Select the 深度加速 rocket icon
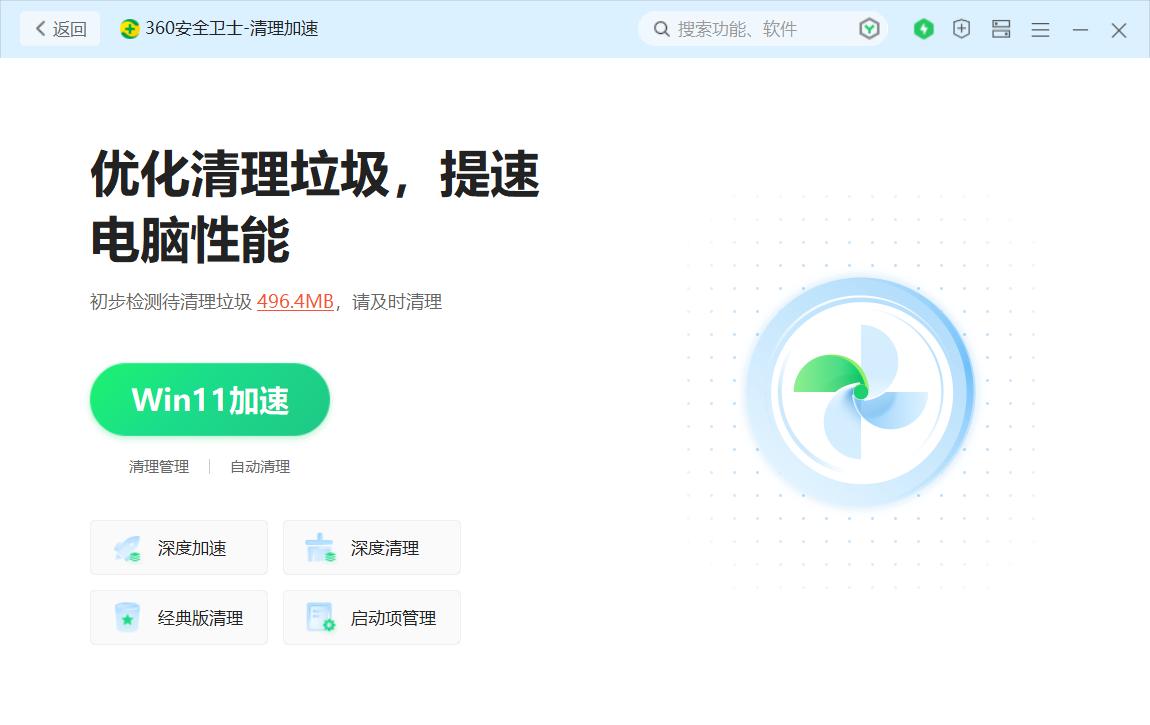The image size is (1150, 725). click(125, 547)
